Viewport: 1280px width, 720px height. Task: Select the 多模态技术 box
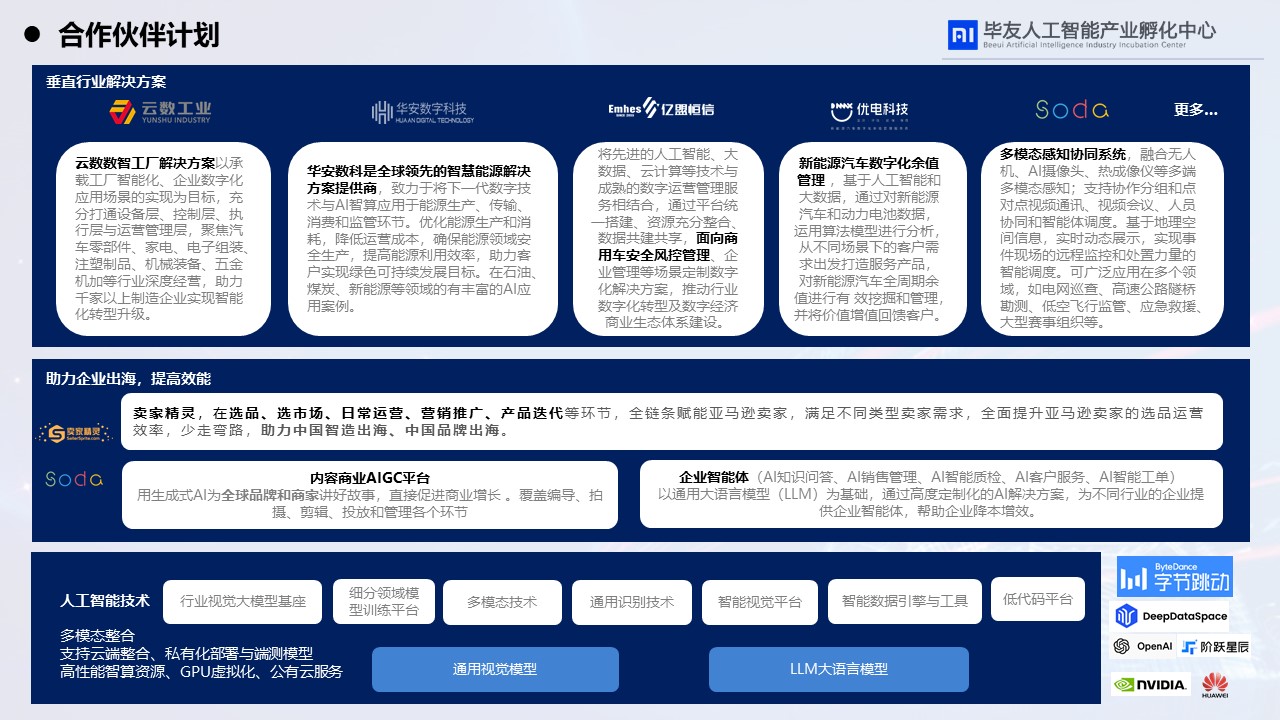502,602
